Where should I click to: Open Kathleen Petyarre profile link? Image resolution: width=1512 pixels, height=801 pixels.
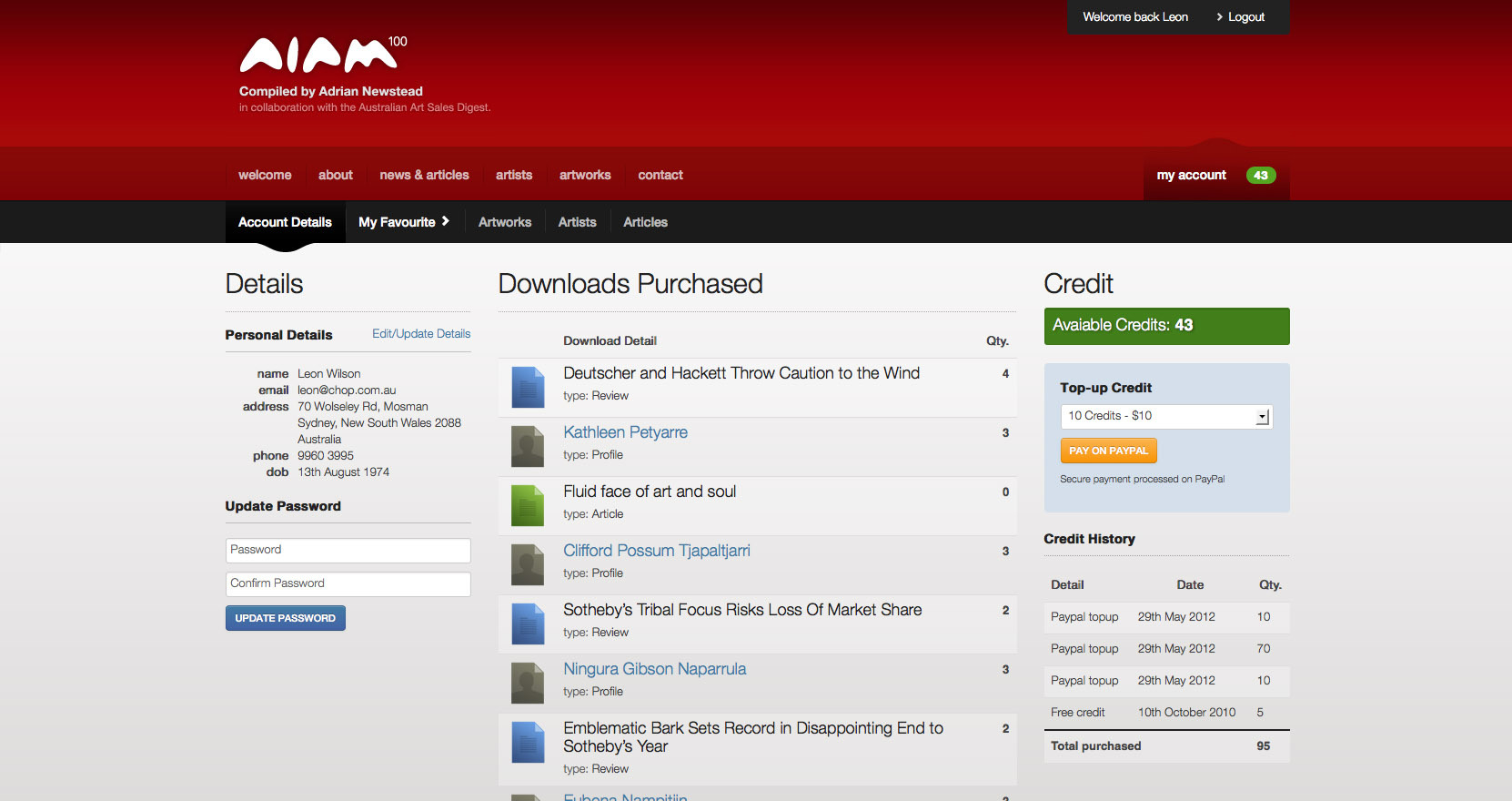[x=625, y=432]
